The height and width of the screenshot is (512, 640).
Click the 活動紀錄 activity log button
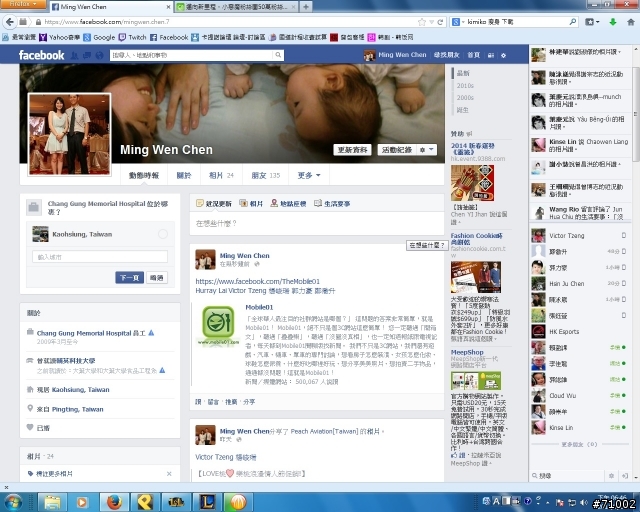397,150
